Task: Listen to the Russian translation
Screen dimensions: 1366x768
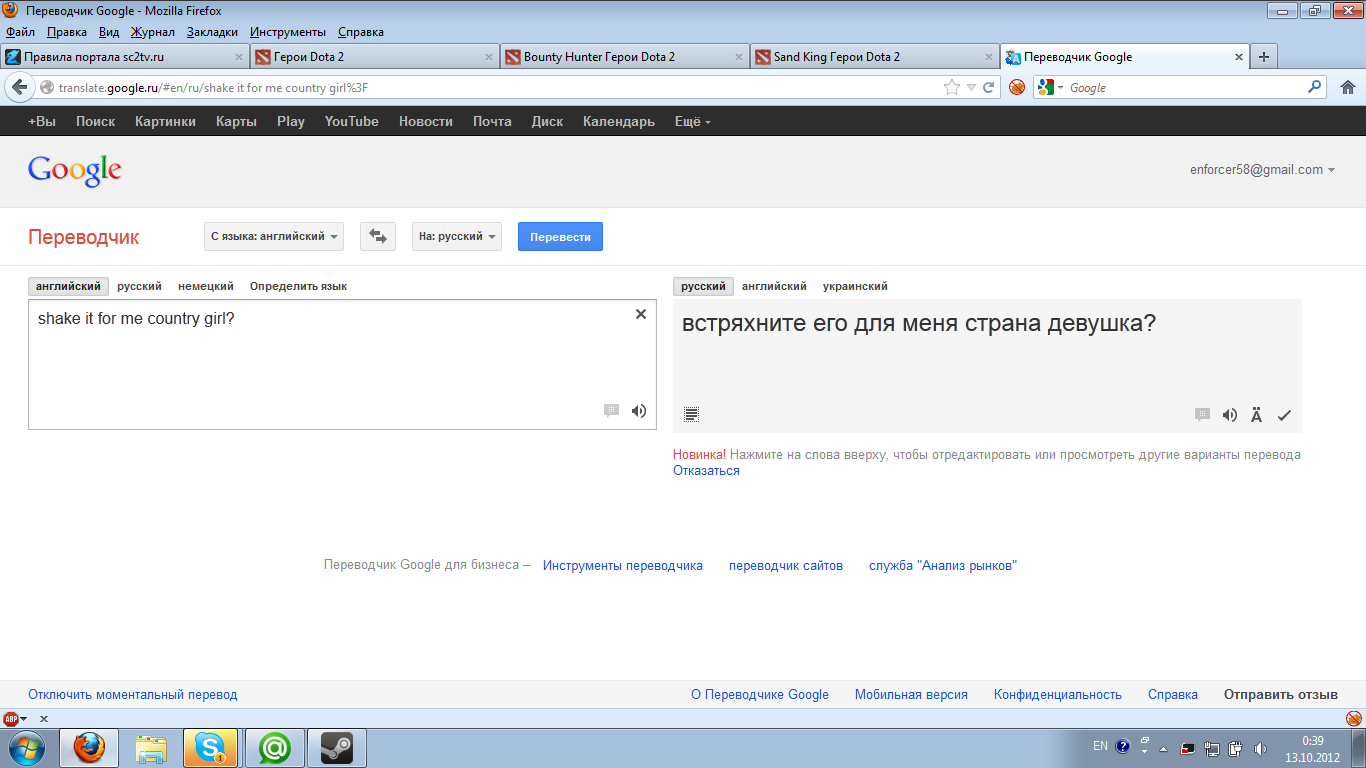Action: 1230,415
